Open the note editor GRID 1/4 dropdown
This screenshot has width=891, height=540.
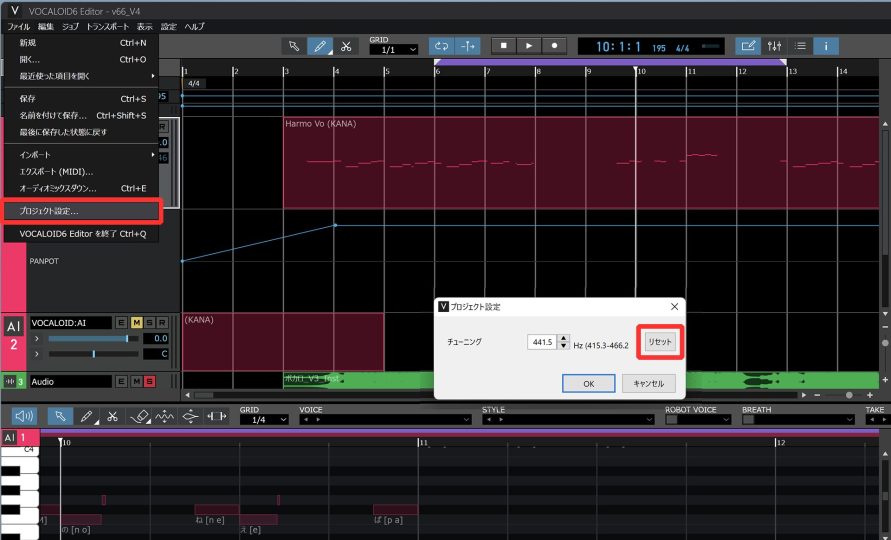pos(264,419)
